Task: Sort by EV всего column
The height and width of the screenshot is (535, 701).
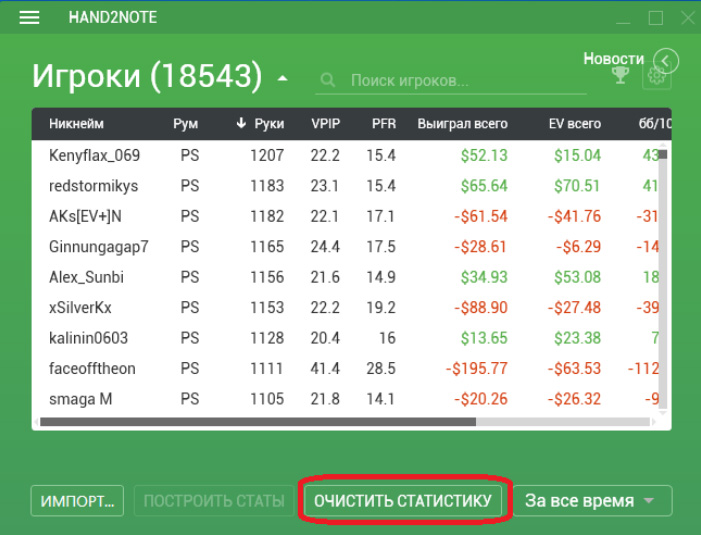Action: (574, 124)
